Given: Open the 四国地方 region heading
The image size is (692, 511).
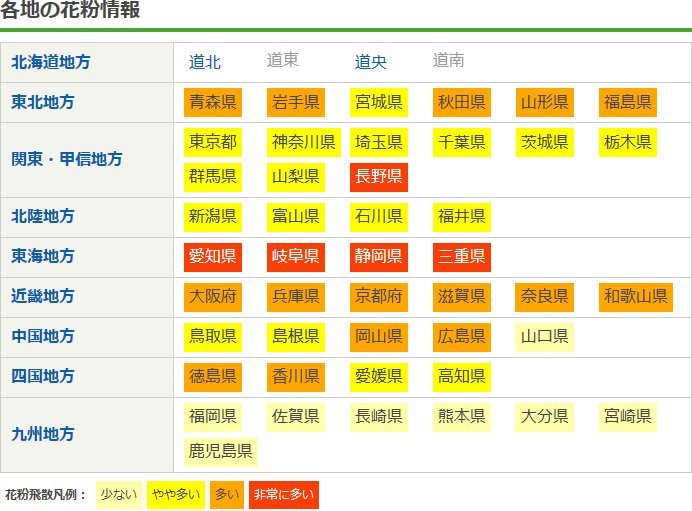Looking at the screenshot, I should click(43, 377).
